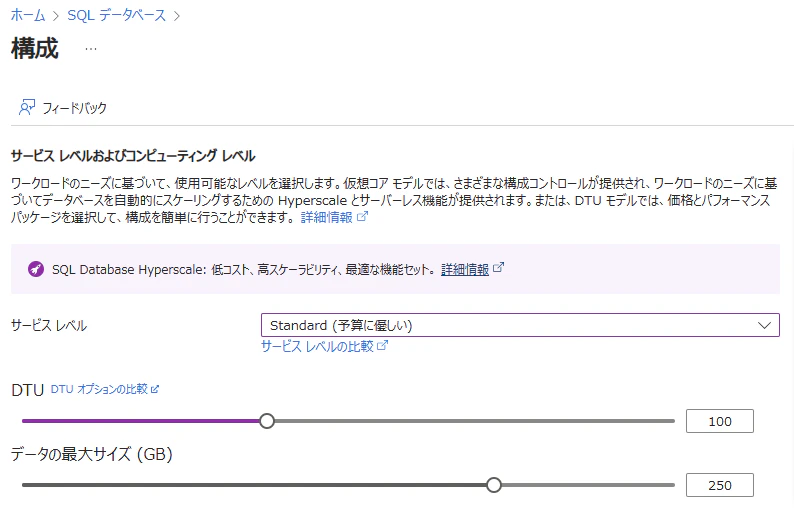
Task: Open the サービス レベルの比較 link
Action: [317, 346]
